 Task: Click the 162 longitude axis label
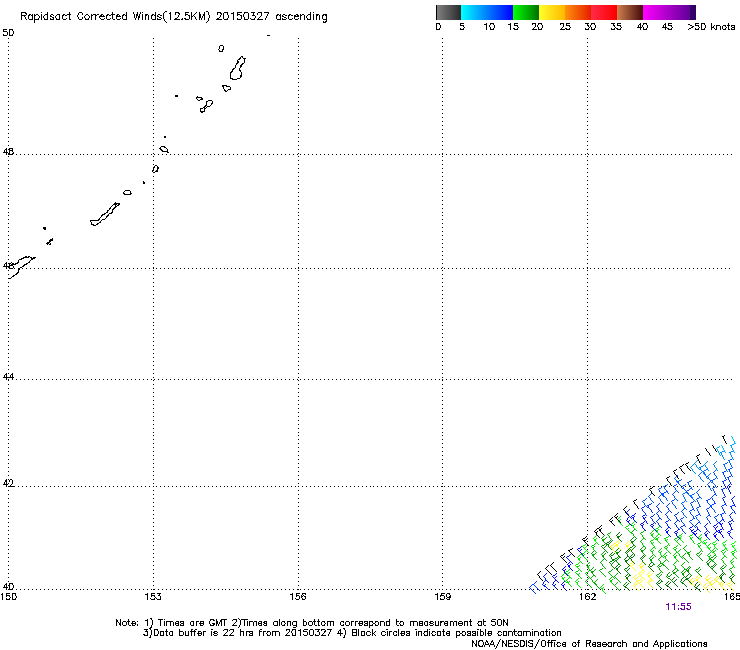click(587, 597)
